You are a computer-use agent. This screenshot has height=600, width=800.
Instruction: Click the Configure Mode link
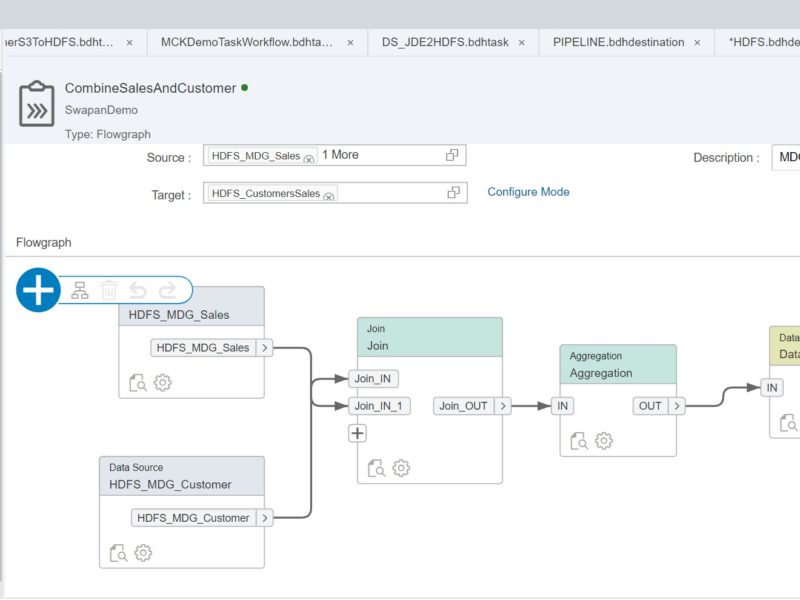point(528,192)
